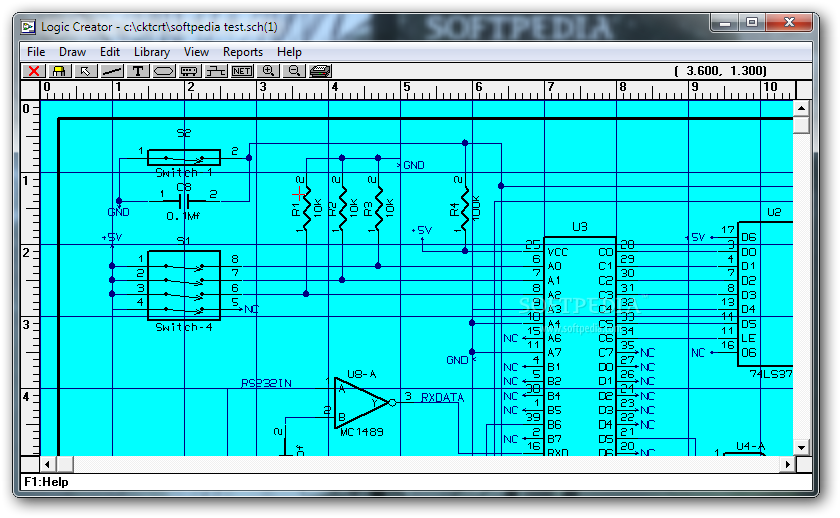Screen dimensions: 840x518
Task: Click the U4-A reference label
Action: [751, 446]
